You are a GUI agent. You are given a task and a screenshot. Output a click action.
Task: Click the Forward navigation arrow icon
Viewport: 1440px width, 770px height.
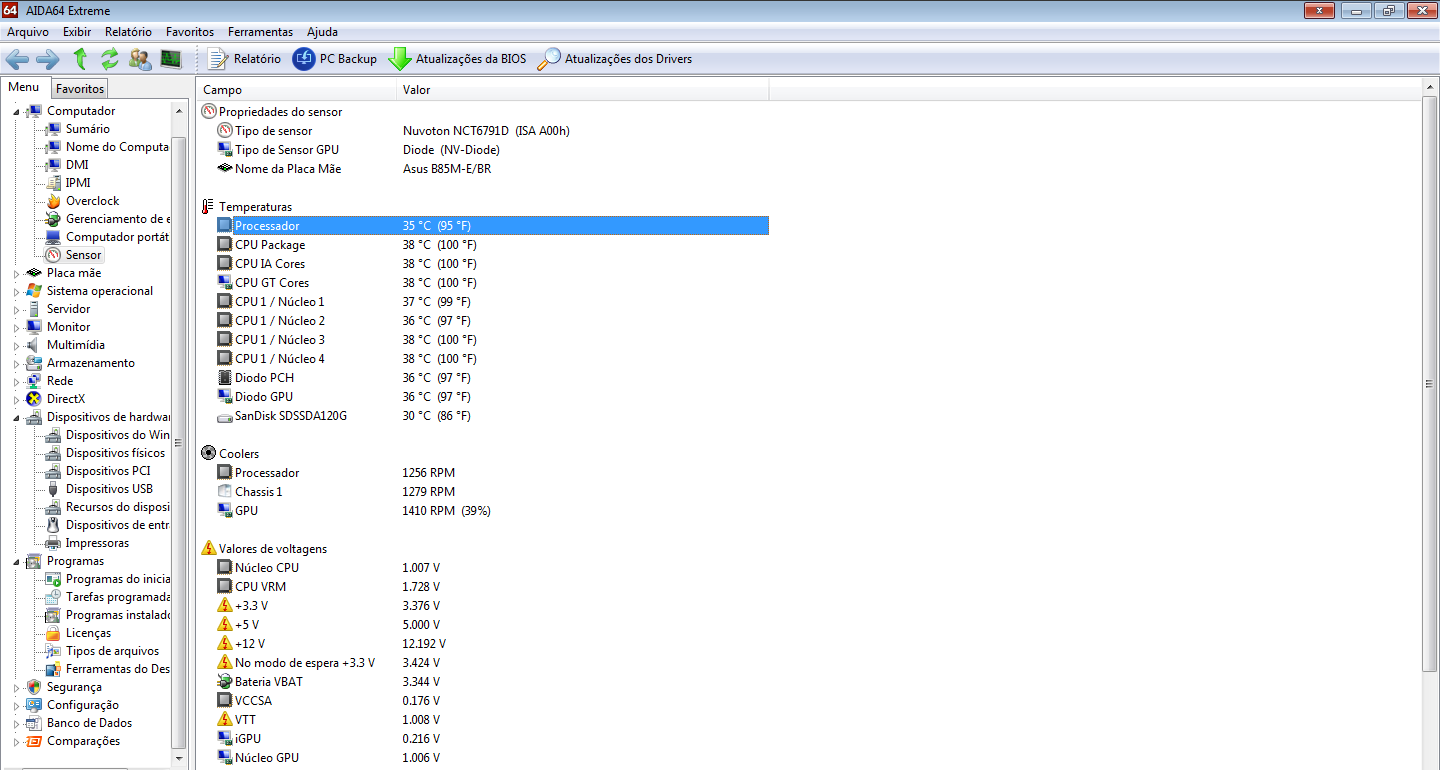click(x=47, y=59)
